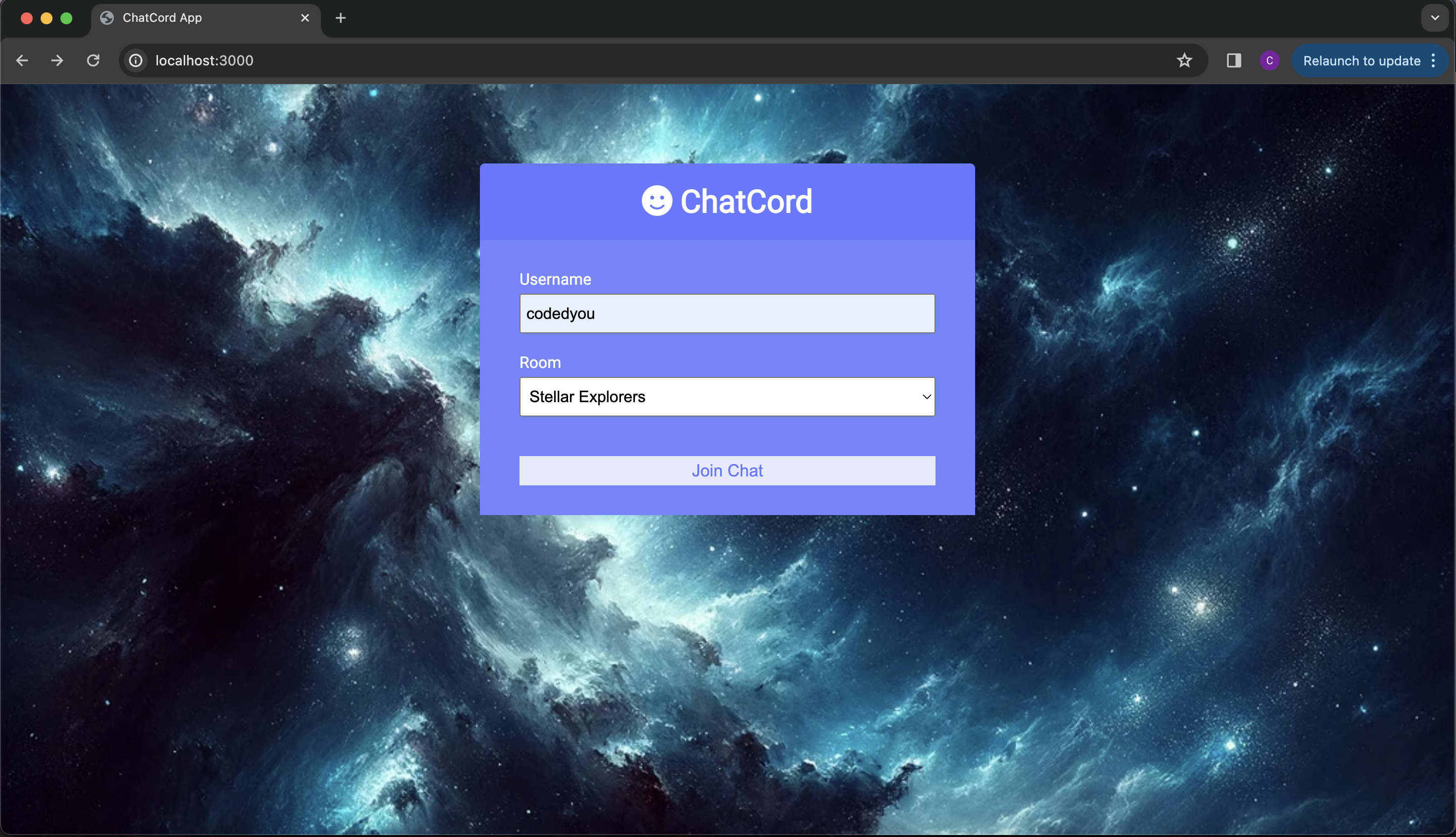The image size is (1456, 837).
Task: Click the browser back arrow
Action: pos(22,60)
